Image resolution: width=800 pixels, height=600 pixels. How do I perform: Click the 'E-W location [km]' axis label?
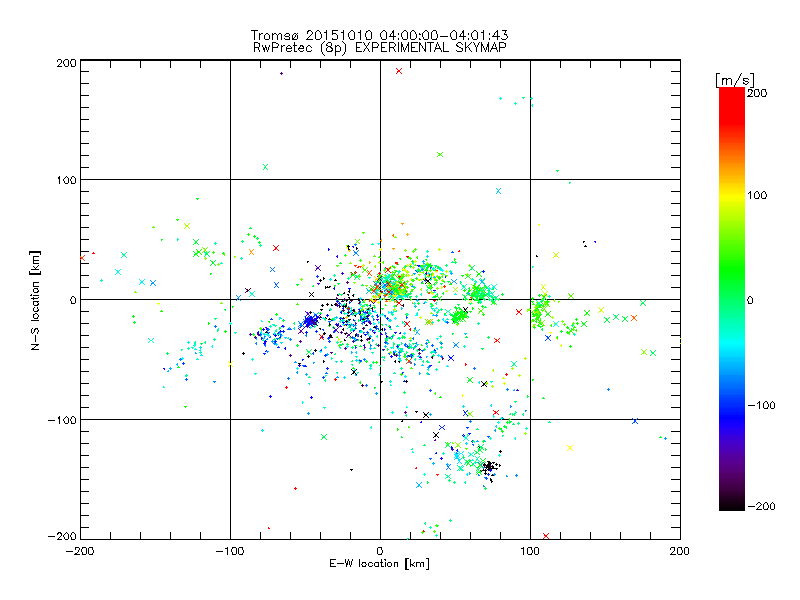point(379,564)
